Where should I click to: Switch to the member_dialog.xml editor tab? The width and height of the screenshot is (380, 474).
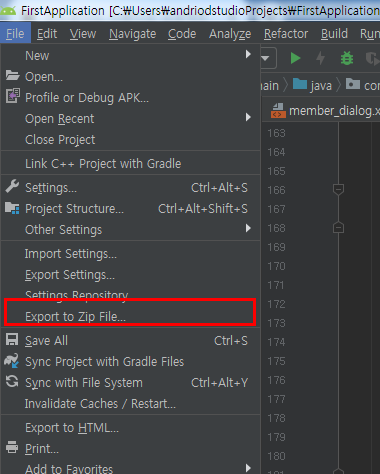tap(325, 111)
